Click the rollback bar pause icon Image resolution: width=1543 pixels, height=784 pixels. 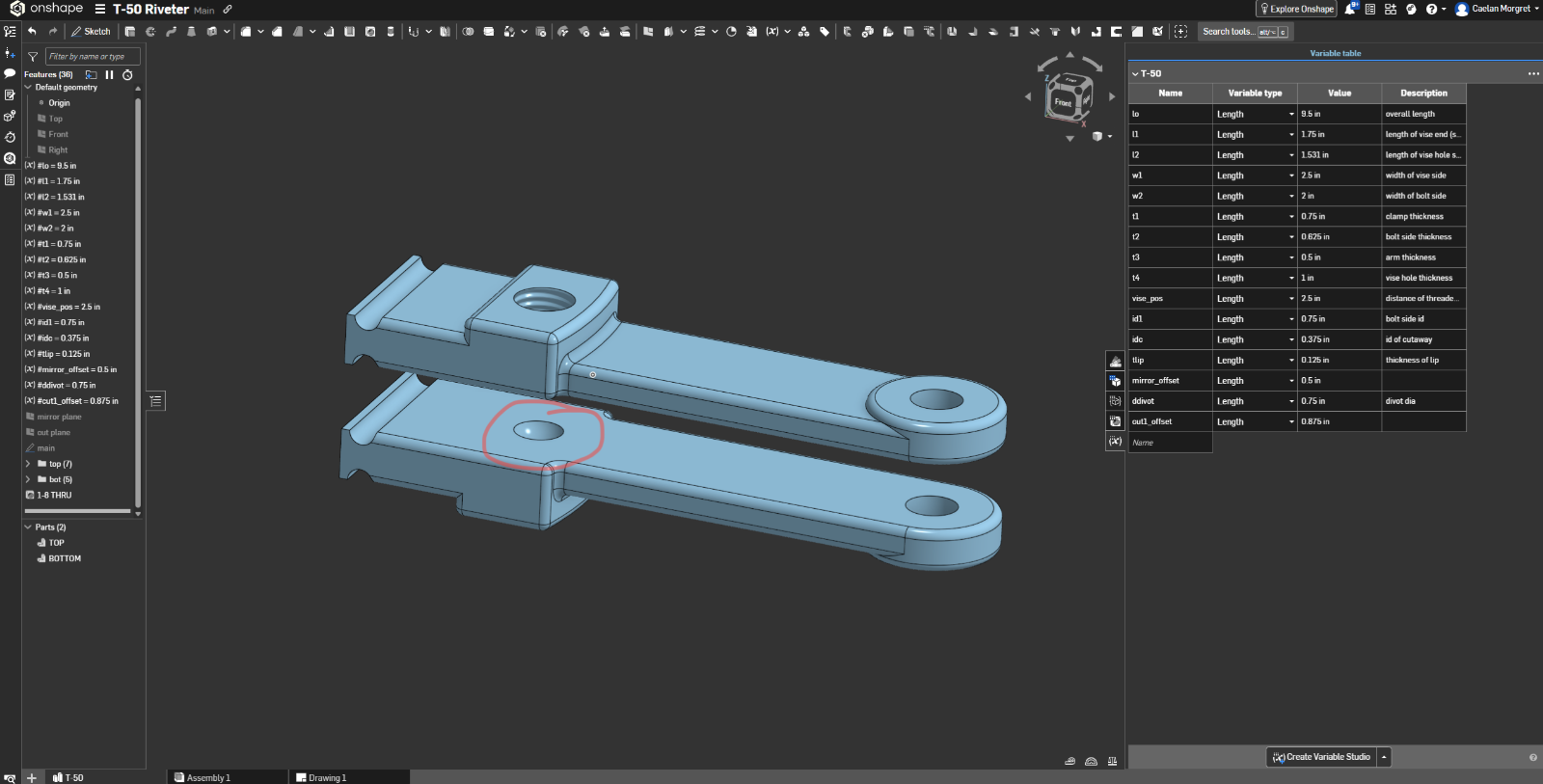(109, 74)
